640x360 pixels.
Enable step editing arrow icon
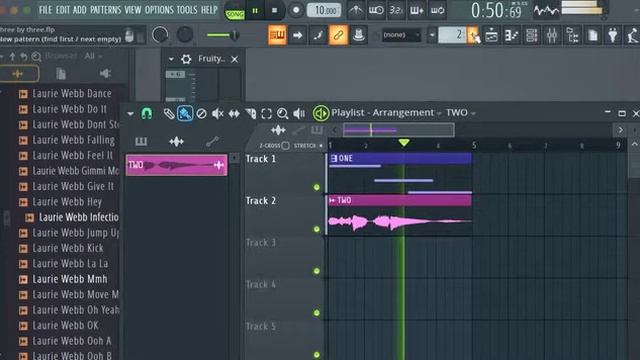click(x=298, y=35)
